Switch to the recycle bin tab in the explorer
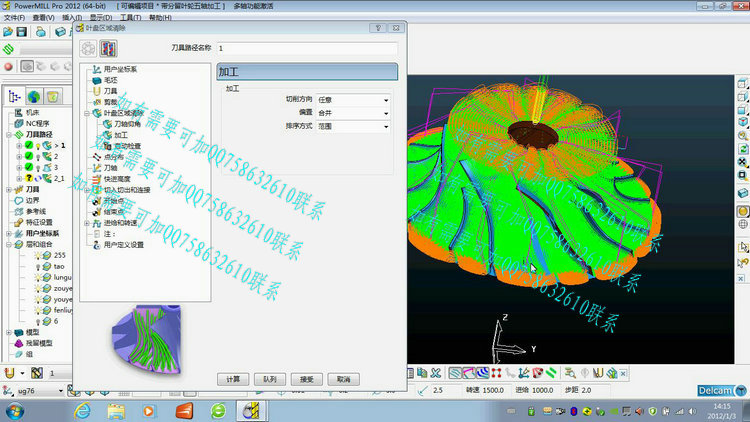The width and height of the screenshot is (750, 422). tap(53, 97)
